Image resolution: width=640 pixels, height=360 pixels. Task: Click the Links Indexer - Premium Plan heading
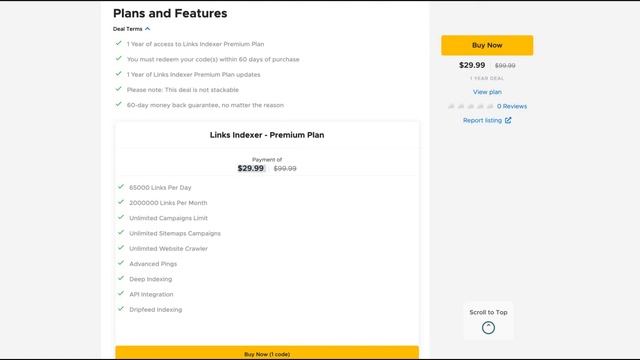[x=267, y=135]
